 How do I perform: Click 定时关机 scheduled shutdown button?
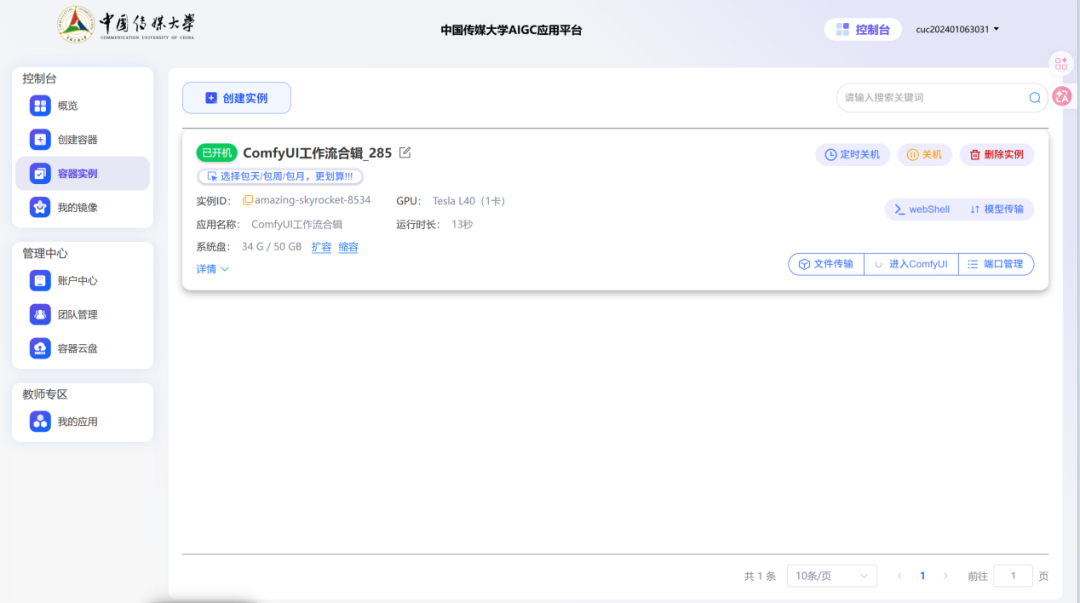tap(852, 154)
